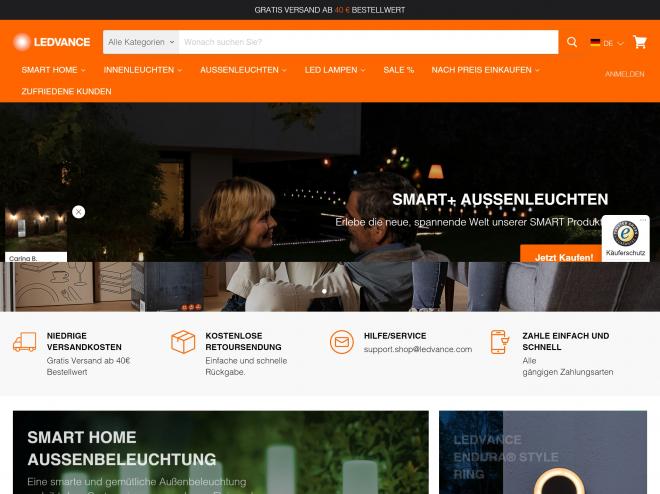660x494 pixels.
Task: Open the DE language selector
Action: [607, 43]
